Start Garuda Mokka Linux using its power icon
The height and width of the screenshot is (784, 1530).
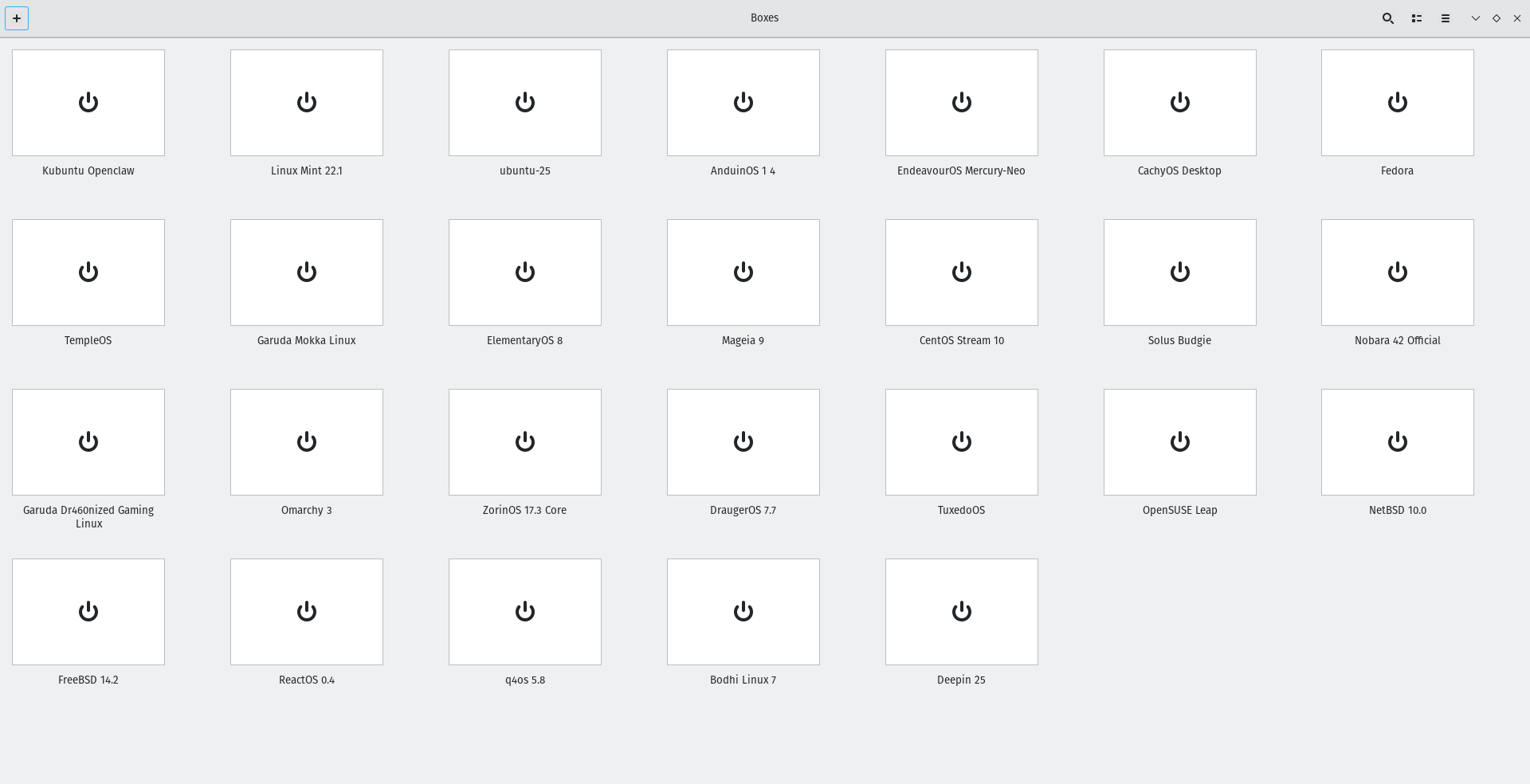pos(307,272)
